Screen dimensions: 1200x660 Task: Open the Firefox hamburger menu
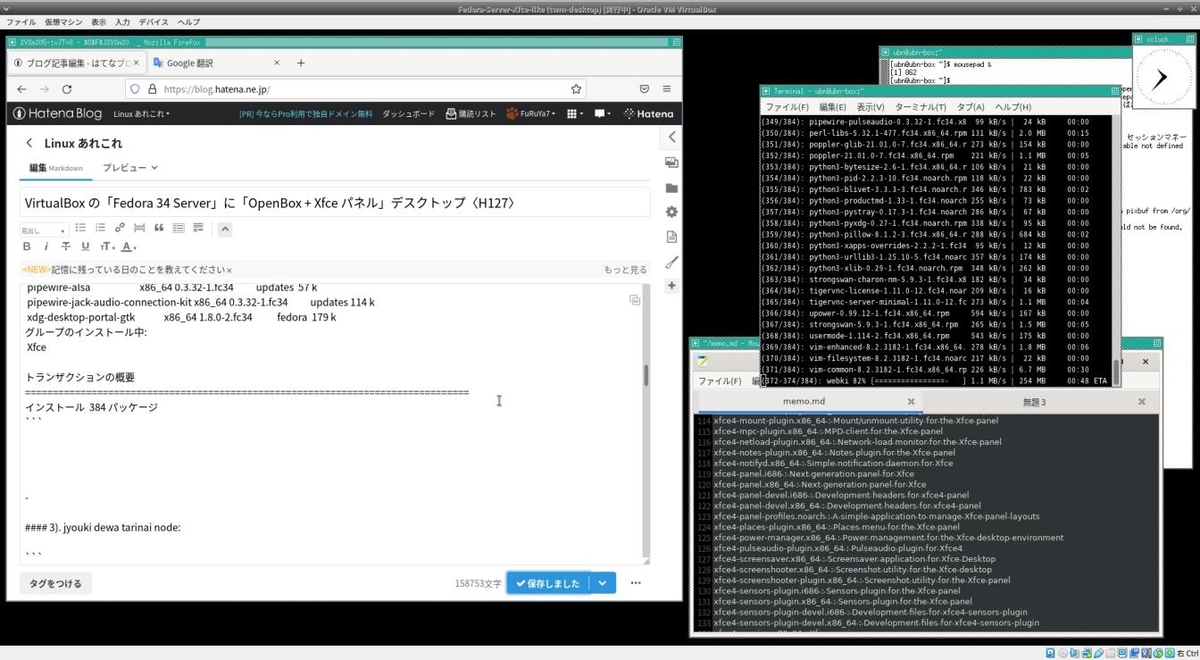[x=667, y=89]
